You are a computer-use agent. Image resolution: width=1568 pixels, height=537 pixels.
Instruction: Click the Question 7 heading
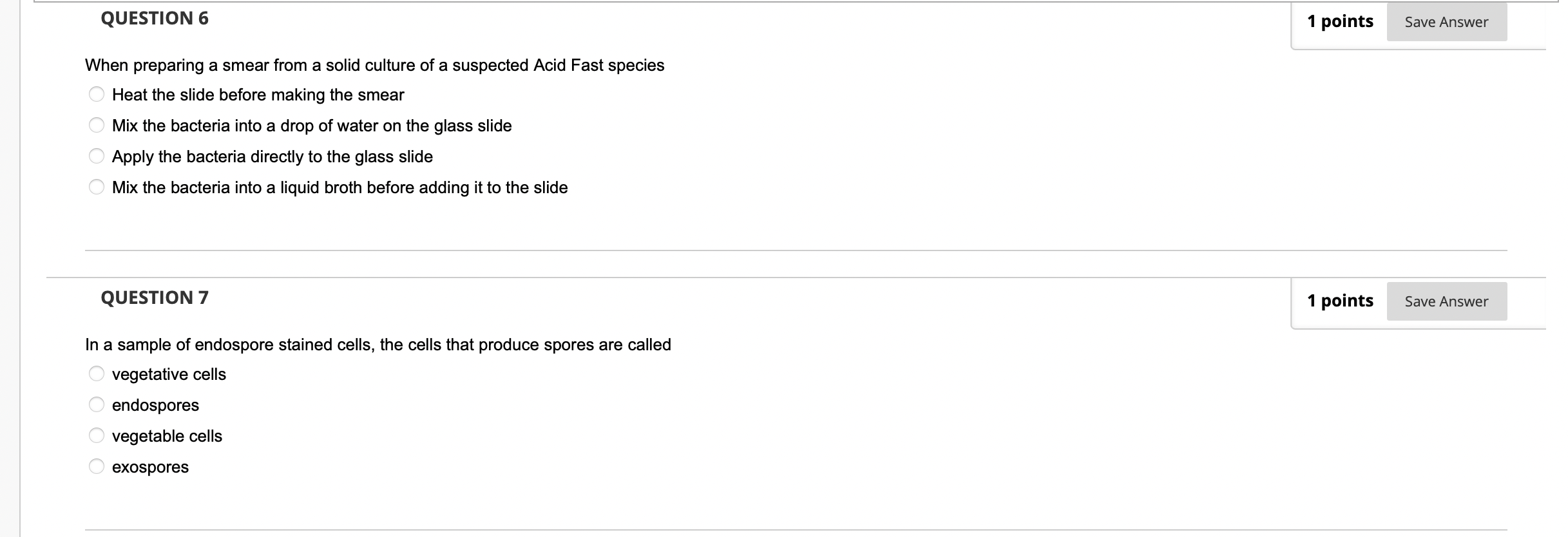click(x=154, y=297)
